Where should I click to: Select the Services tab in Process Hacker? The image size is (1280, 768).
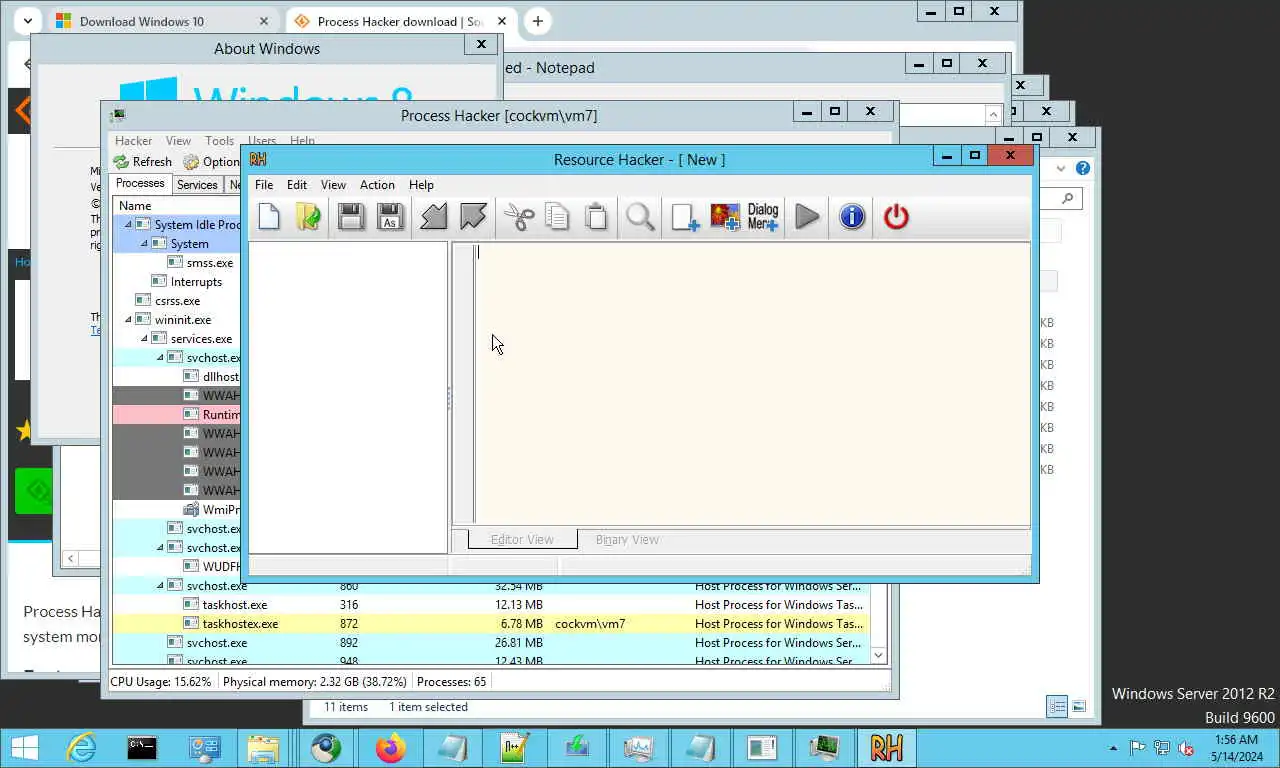coord(197,184)
